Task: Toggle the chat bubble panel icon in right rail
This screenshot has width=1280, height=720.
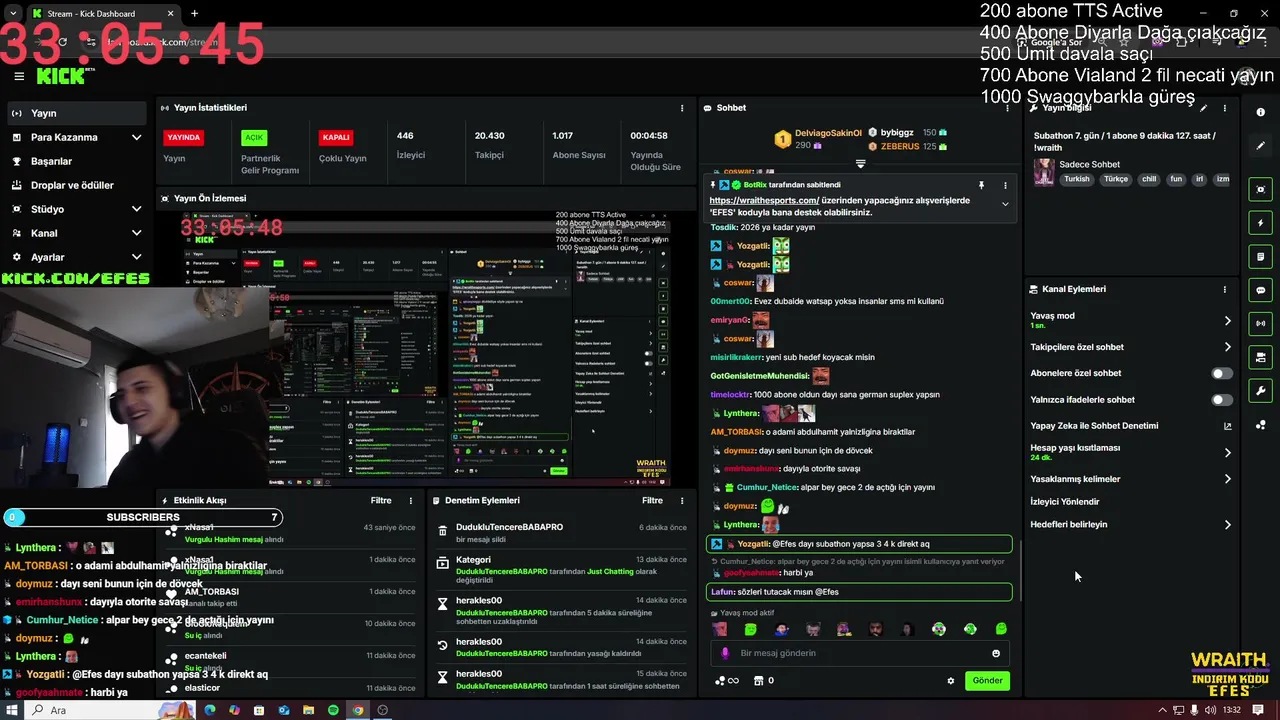Action: point(1261,290)
